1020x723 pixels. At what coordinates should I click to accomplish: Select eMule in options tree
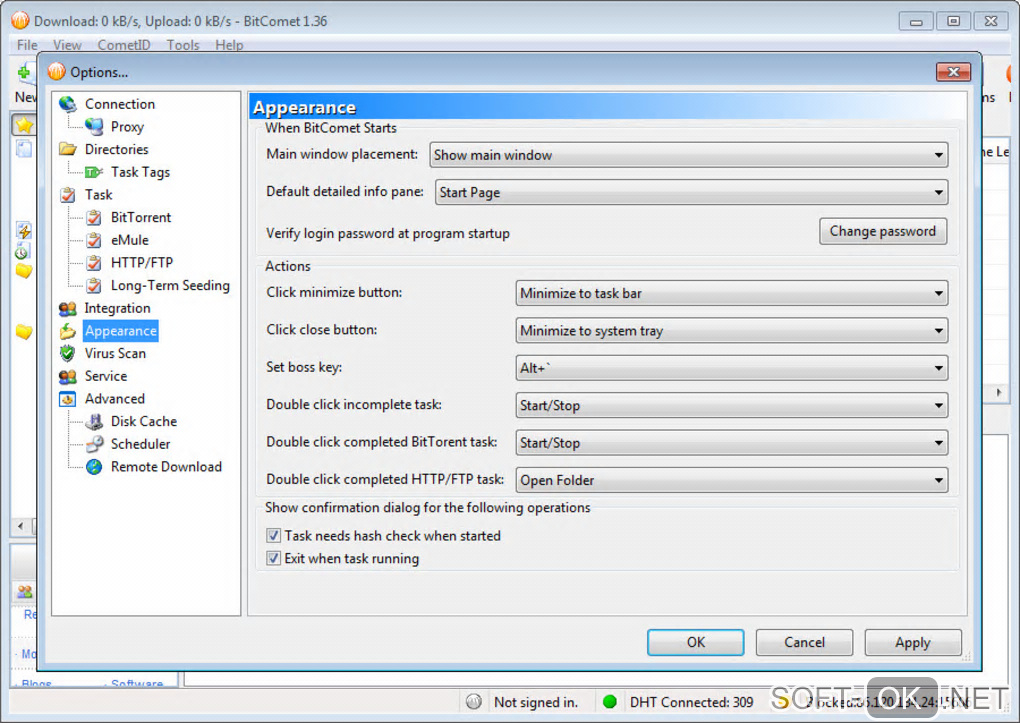click(x=129, y=240)
